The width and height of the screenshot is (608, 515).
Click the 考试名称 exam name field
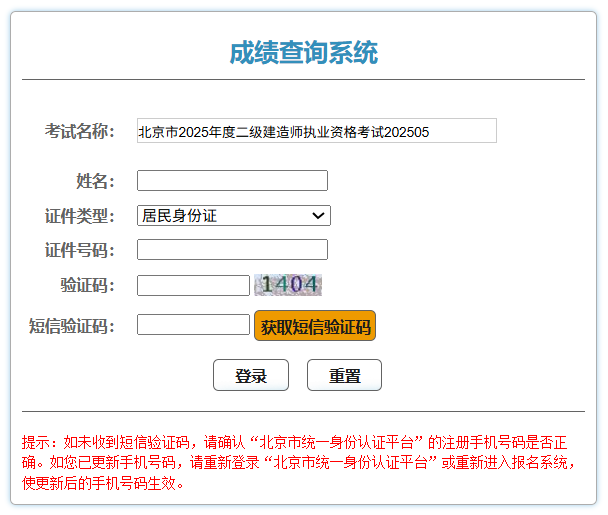coord(316,131)
